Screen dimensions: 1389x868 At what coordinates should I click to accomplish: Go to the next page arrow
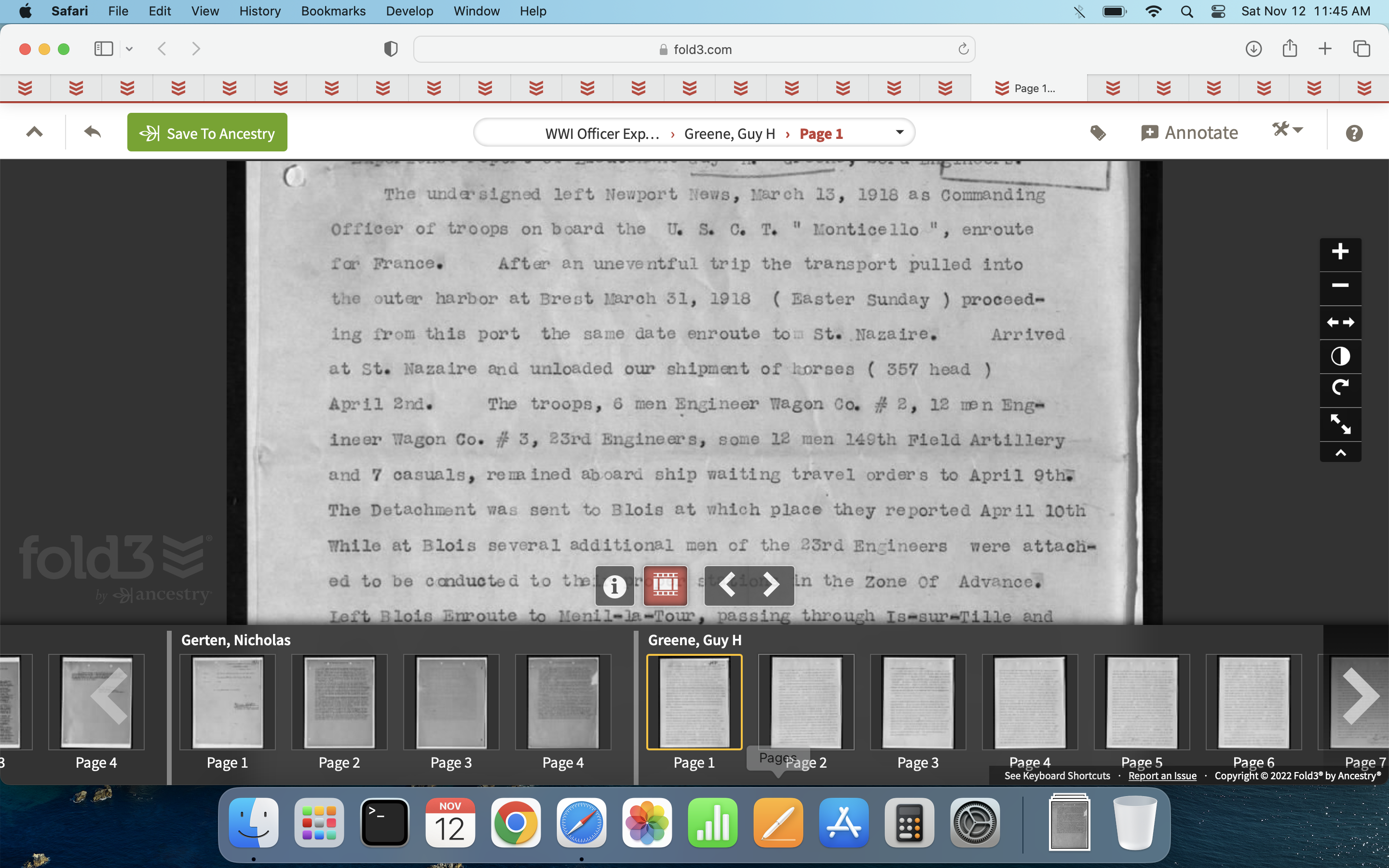[x=771, y=585]
